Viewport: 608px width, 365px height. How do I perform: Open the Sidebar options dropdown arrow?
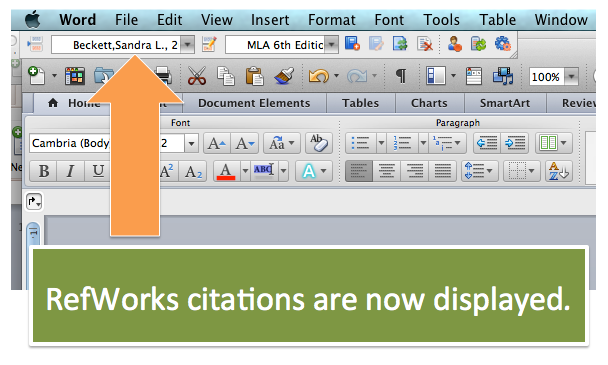(x=453, y=76)
